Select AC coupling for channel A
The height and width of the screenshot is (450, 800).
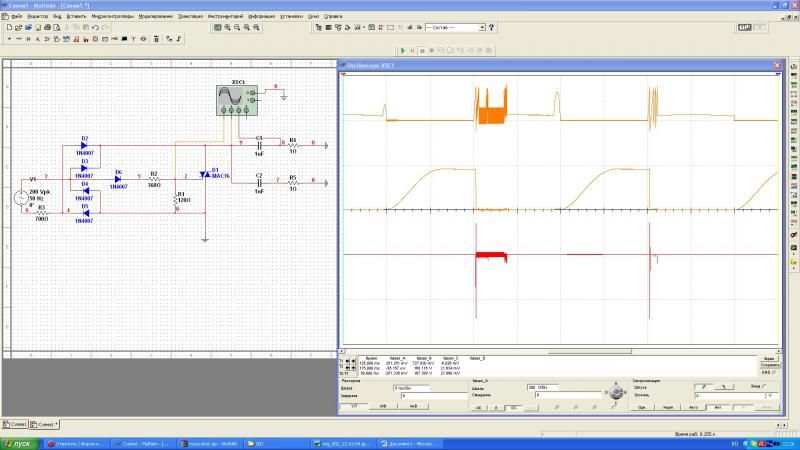click(x=477, y=408)
